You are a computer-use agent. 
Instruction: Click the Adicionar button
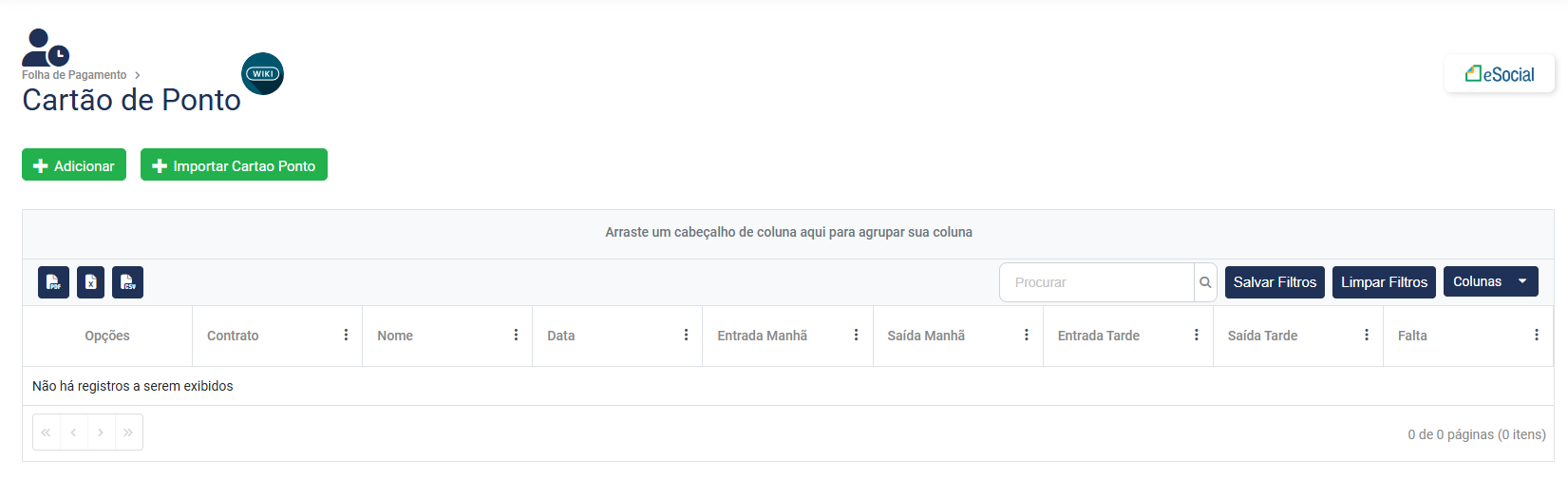click(74, 165)
